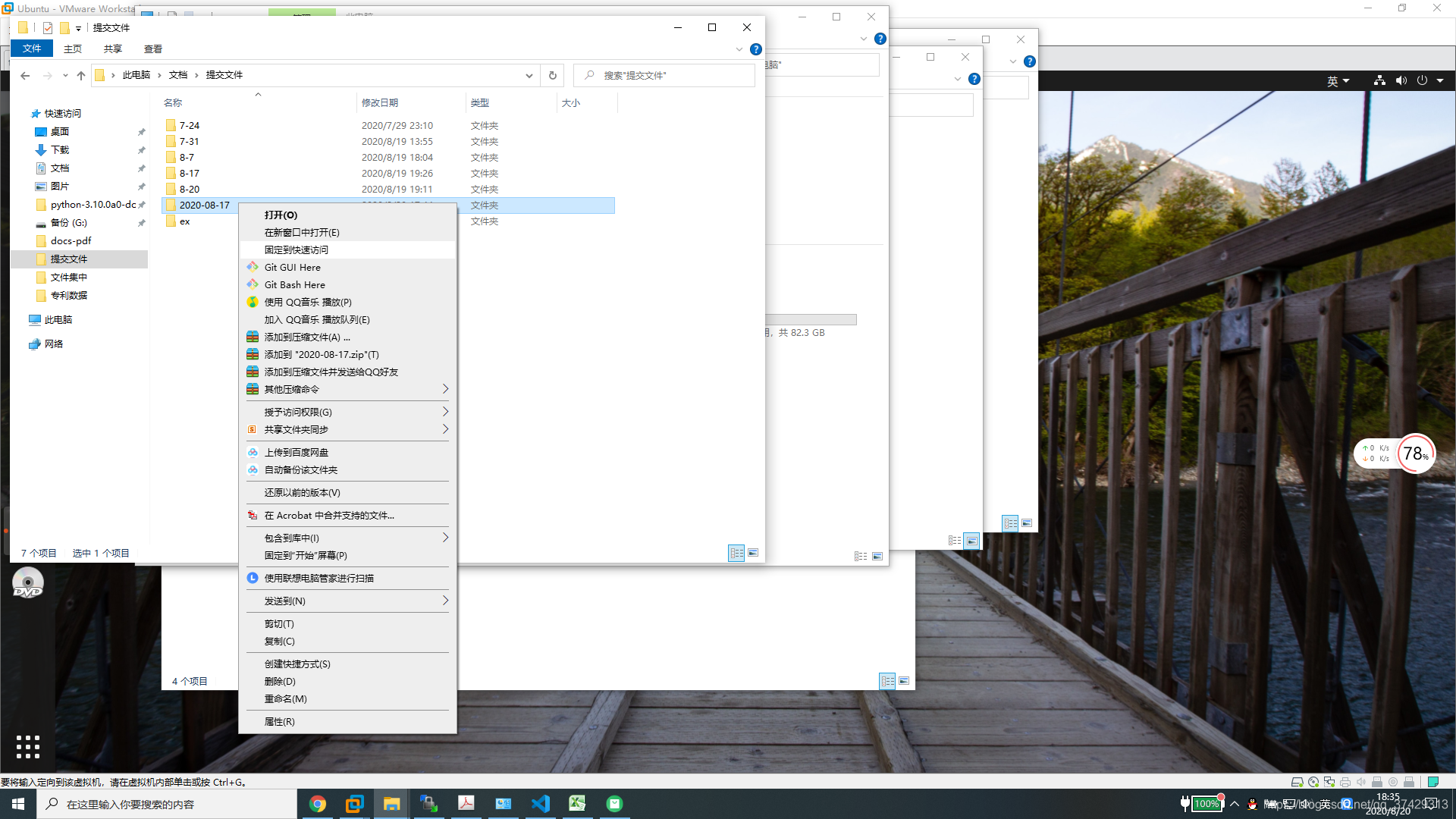Screen dimensions: 1456x819
Task: Click the DVD disc icon in Ubuntu dock
Action: [x=28, y=583]
